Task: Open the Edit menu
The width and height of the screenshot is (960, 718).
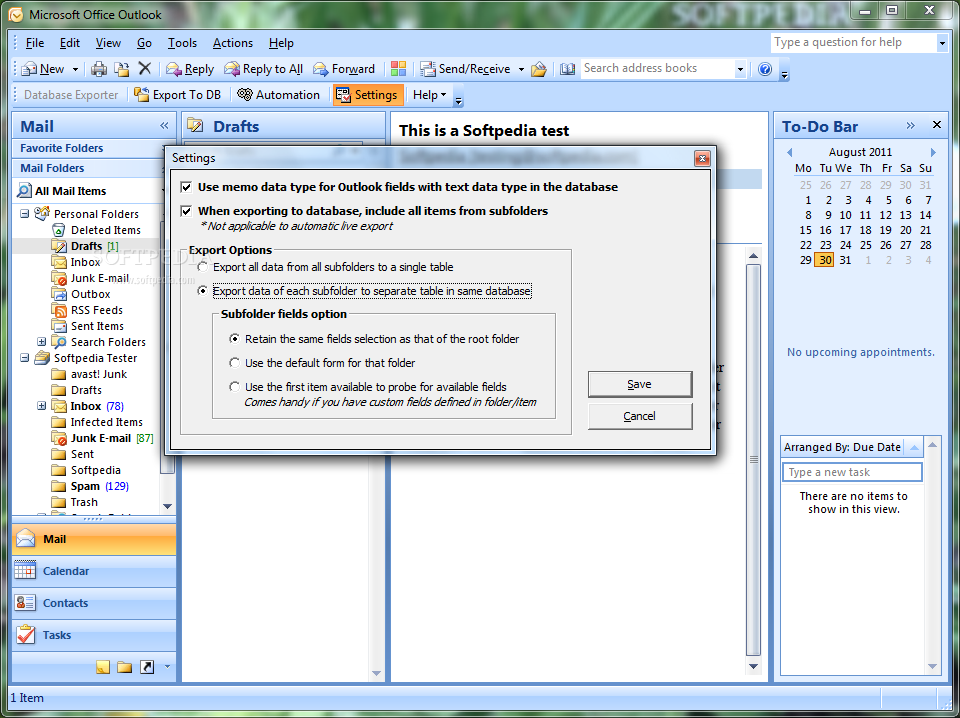Action: (x=70, y=43)
